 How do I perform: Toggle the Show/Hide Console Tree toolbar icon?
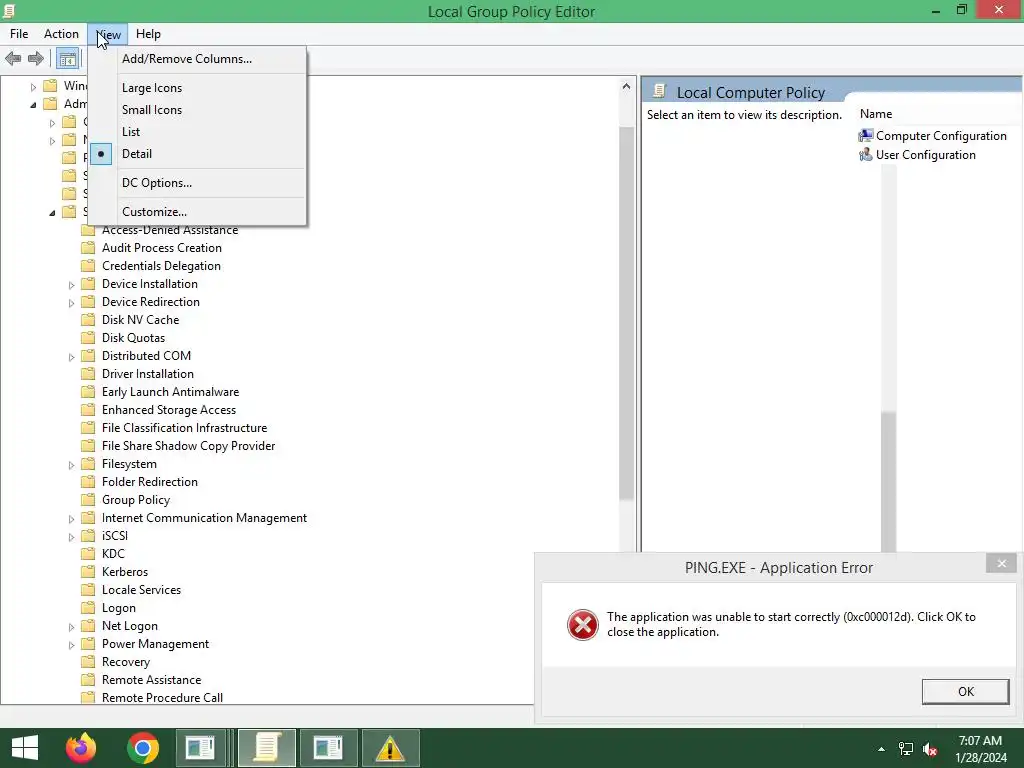click(x=67, y=59)
